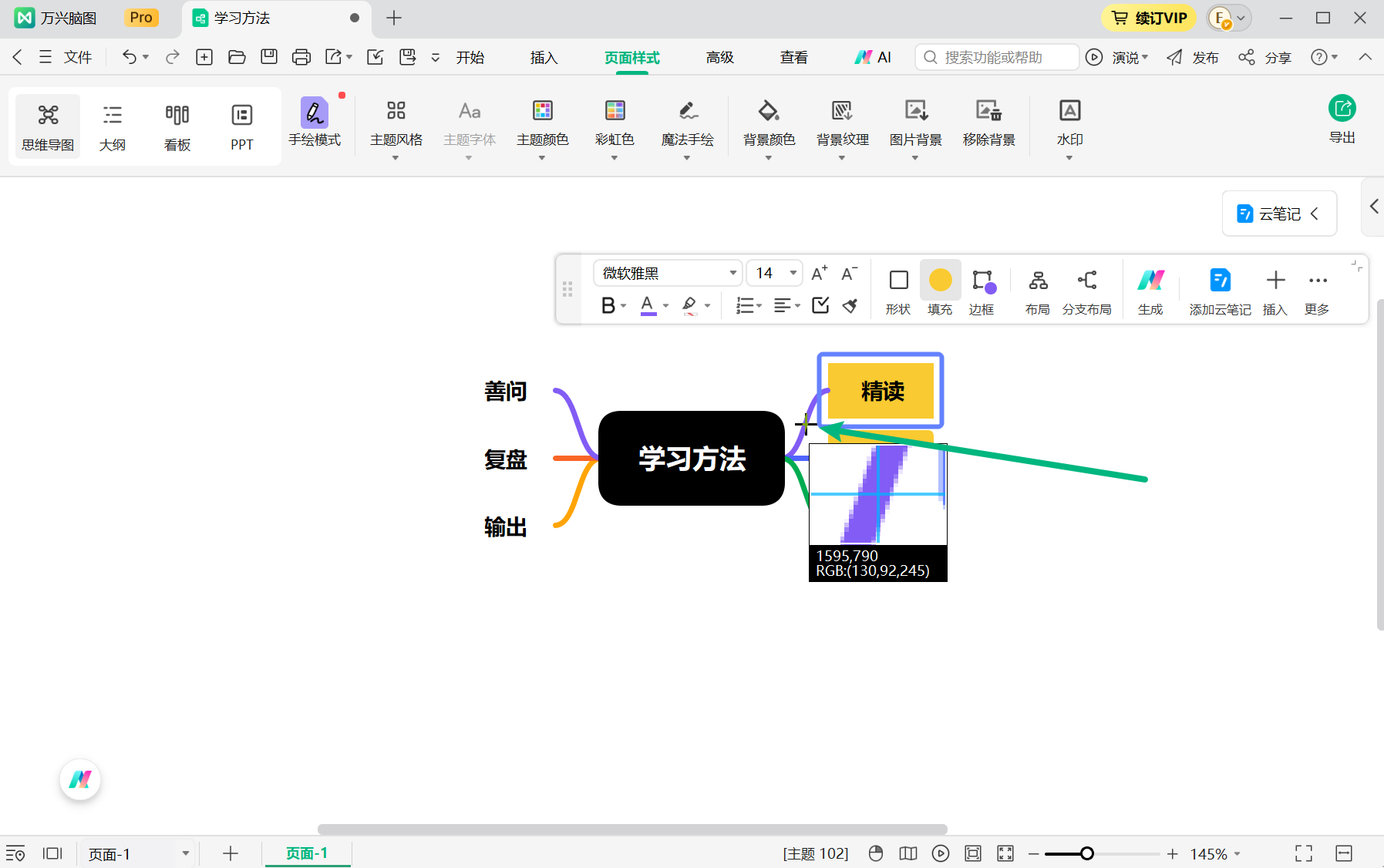The image size is (1384, 868).
Task: Select the 善问 branch topic
Action: [506, 392]
